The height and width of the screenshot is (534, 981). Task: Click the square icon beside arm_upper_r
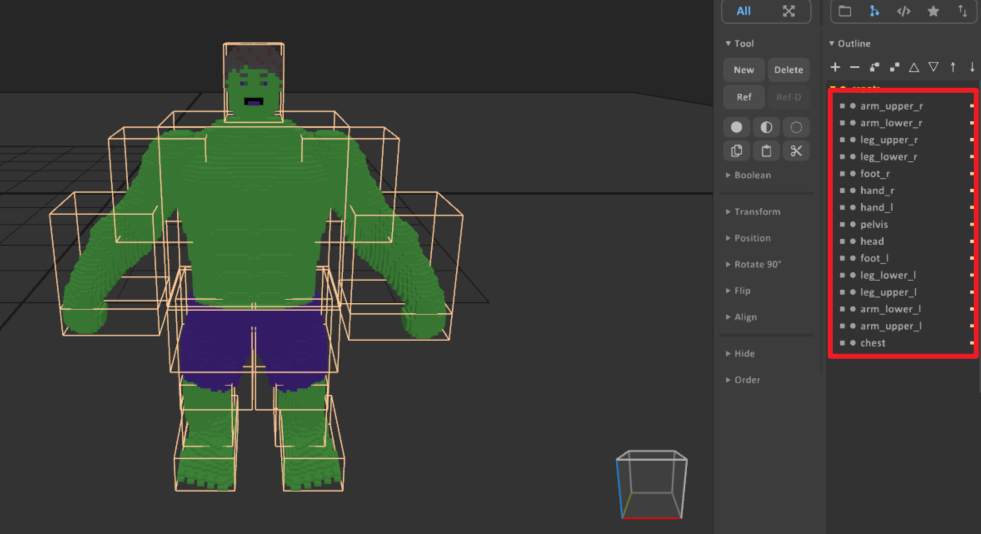842,106
